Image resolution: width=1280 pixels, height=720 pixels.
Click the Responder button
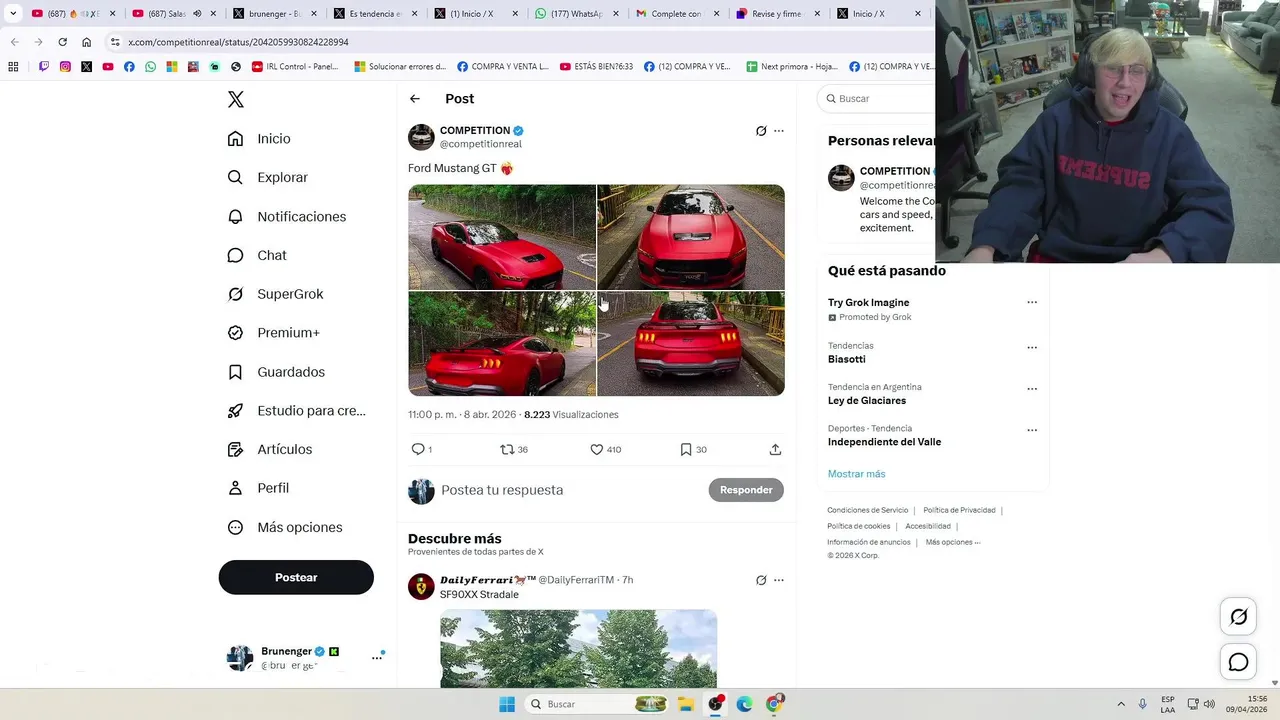(x=746, y=490)
